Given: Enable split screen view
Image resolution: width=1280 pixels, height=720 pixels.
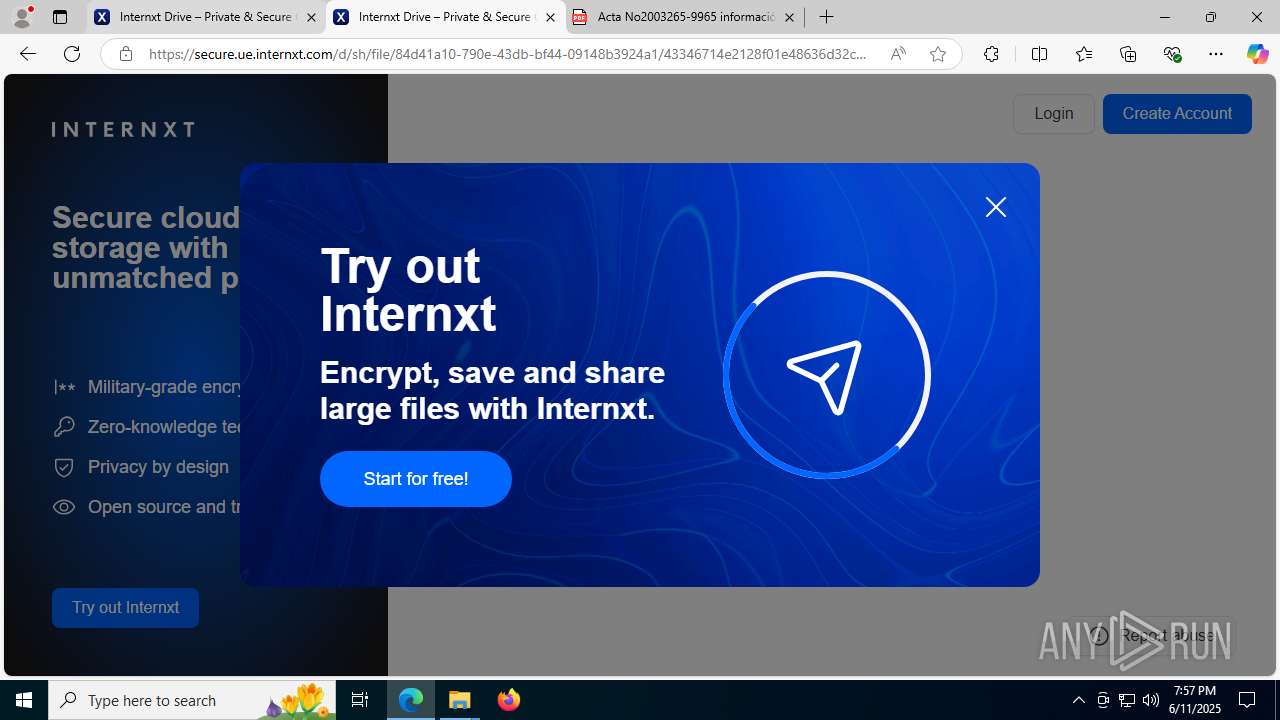Looking at the screenshot, I should (1039, 54).
